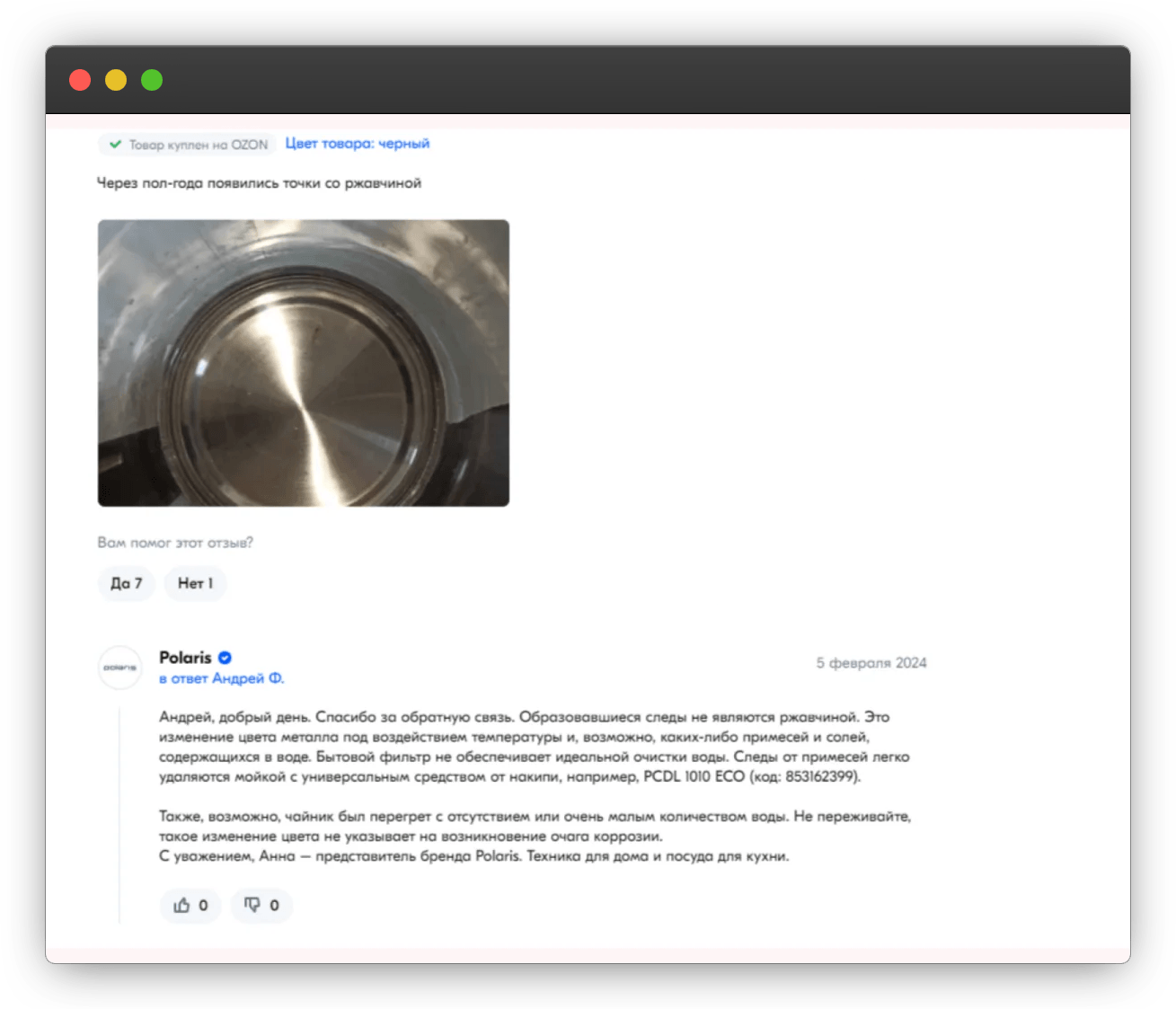This screenshot has height=1009, width=1176.
Task: Open the "Цвет товара: черный" link
Action: 358,144
